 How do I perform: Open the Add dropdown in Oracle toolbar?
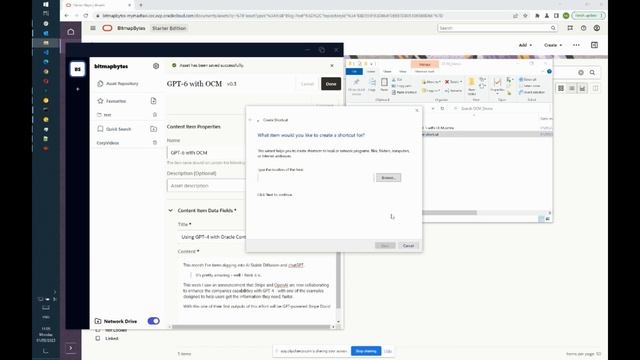[525, 45]
